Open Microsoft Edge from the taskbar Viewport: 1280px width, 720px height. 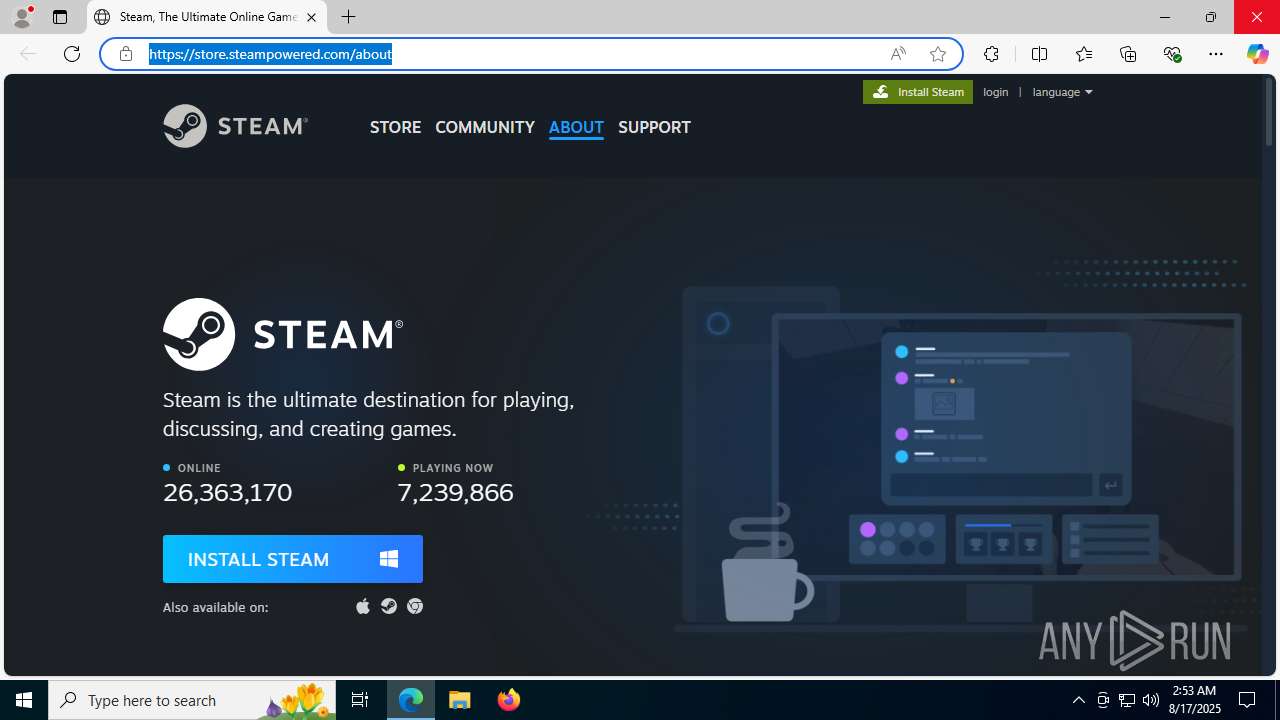[411, 700]
